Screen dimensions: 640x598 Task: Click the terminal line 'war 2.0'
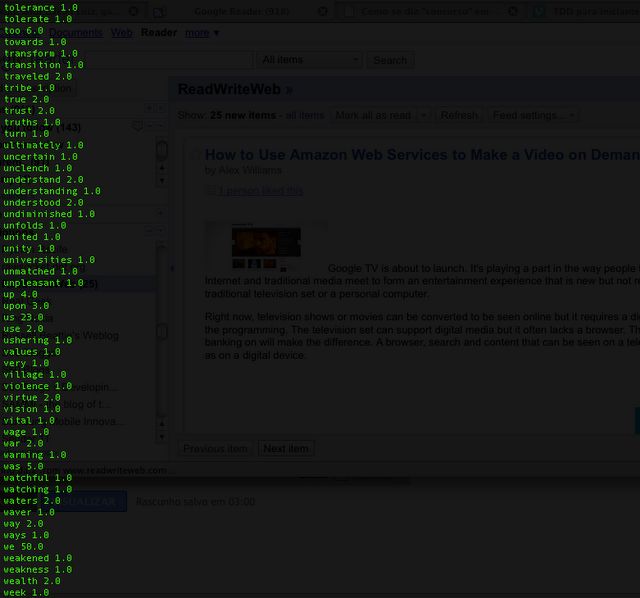(x=24, y=443)
